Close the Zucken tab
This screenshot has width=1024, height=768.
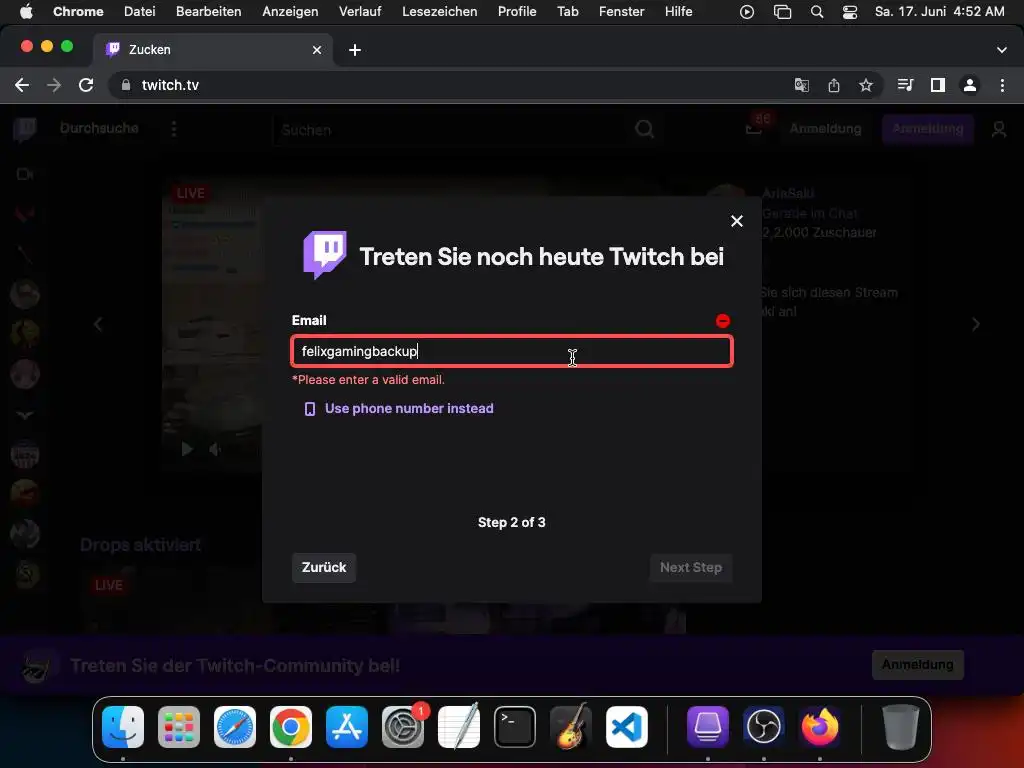(x=317, y=50)
